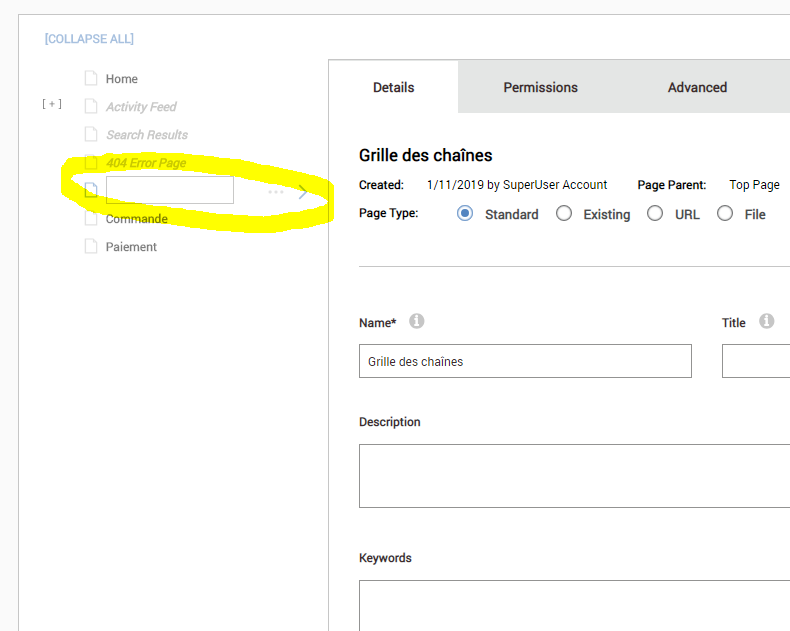Select Activity Feed in the page tree
Viewport: 790px width, 631px height.
click(x=141, y=107)
